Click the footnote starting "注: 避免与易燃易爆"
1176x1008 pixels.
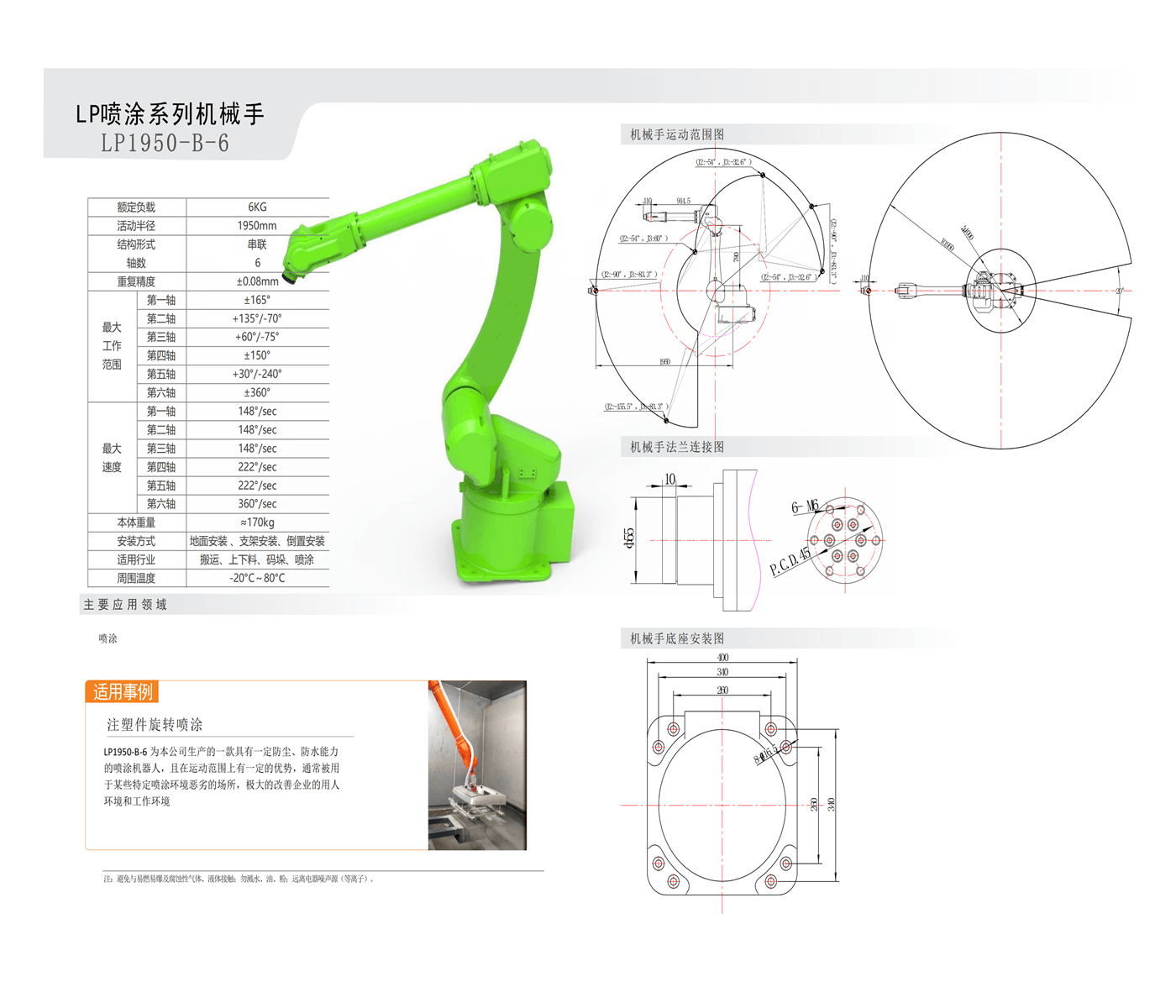[239, 879]
